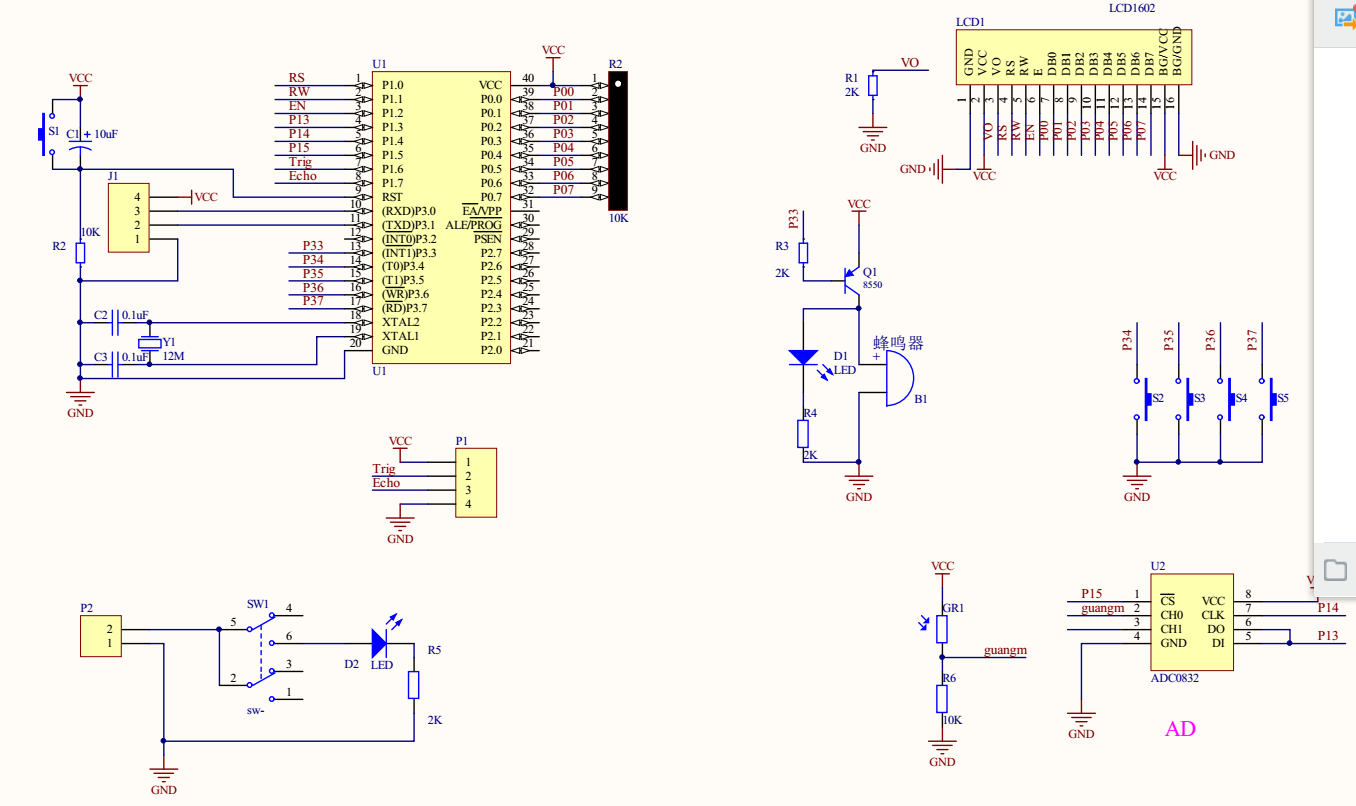Select the PSEN pin label
Viewport: 1356px width, 806px height.
[x=488, y=239]
